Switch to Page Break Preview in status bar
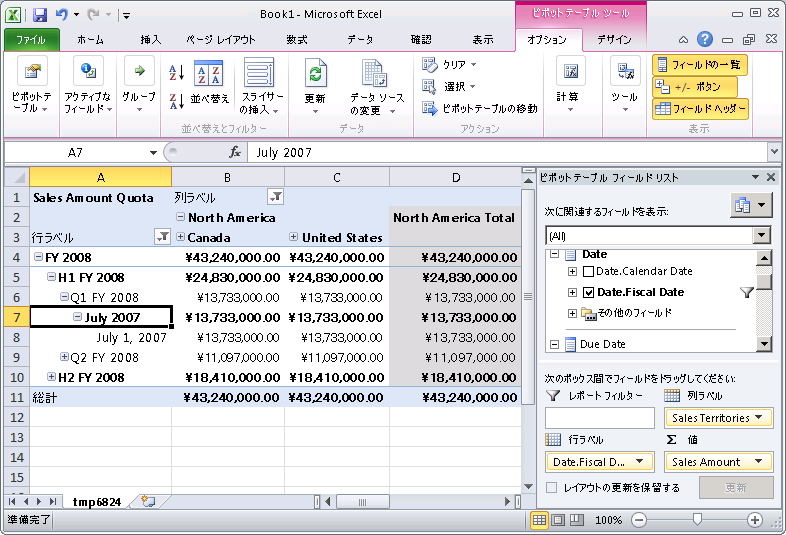786x535 pixels. [576, 520]
